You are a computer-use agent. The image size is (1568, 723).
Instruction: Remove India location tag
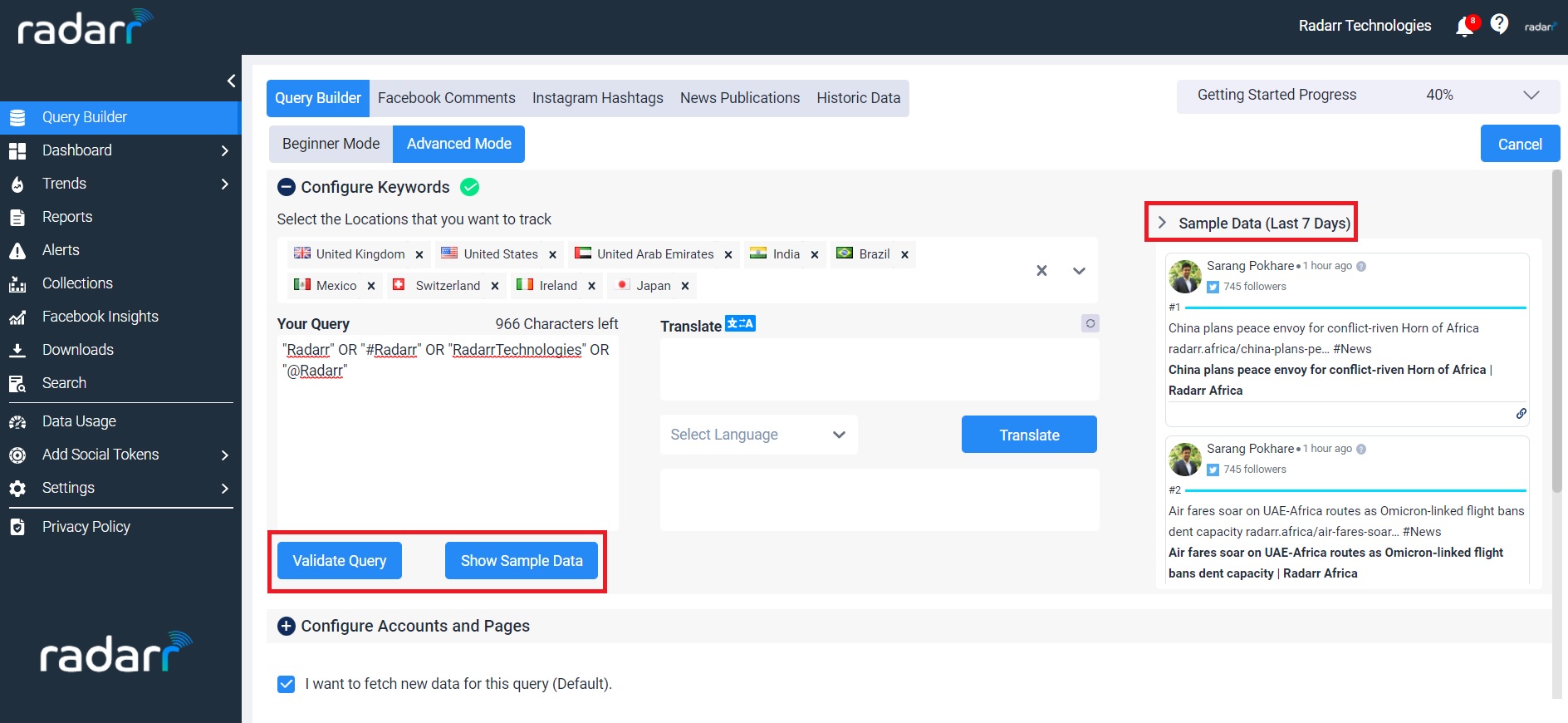[x=815, y=255]
